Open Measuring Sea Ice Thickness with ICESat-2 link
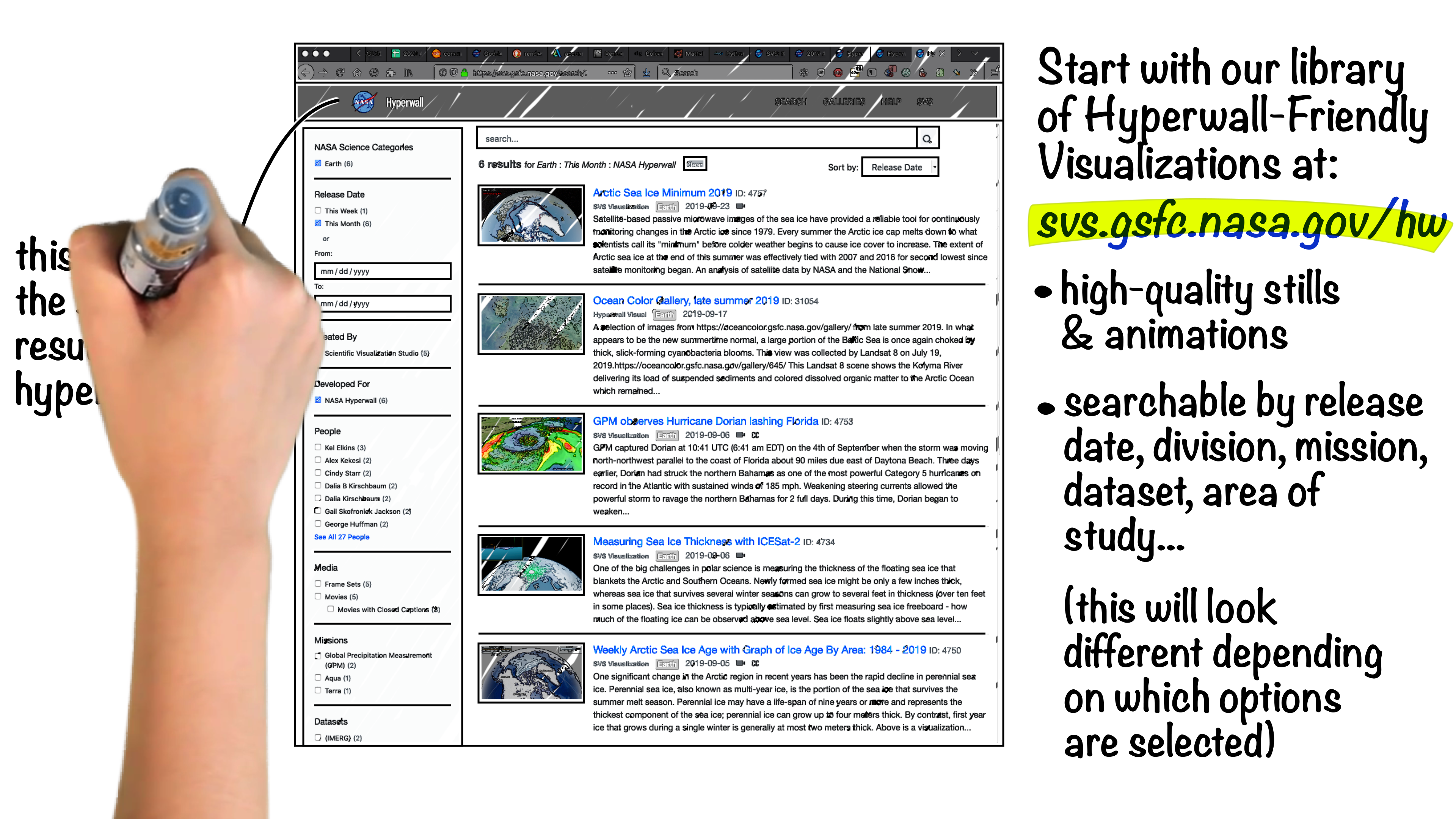This screenshot has width=1456, height=819. [697, 541]
